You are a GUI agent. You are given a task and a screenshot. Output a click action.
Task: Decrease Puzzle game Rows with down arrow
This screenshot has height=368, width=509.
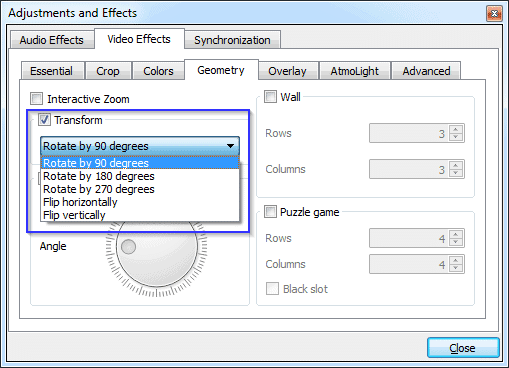[456, 242]
